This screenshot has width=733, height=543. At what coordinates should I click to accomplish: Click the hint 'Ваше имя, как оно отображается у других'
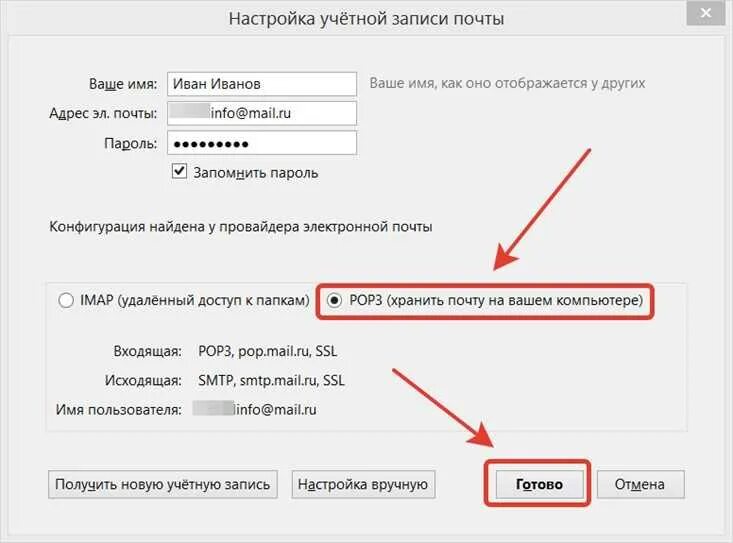point(507,83)
